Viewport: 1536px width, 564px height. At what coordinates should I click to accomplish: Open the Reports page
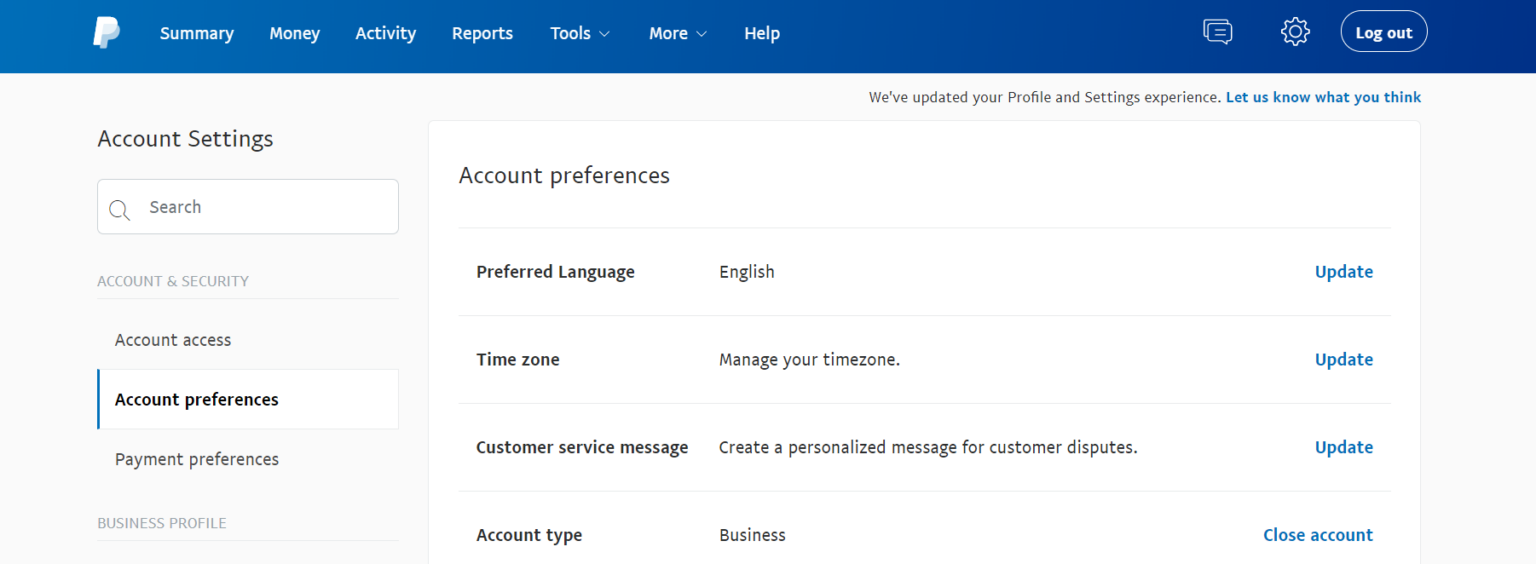(482, 33)
